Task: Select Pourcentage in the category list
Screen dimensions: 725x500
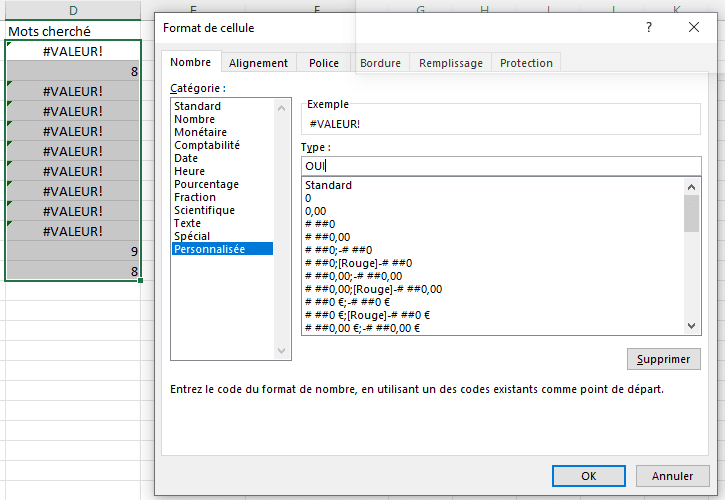Action: click(x=206, y=184)
